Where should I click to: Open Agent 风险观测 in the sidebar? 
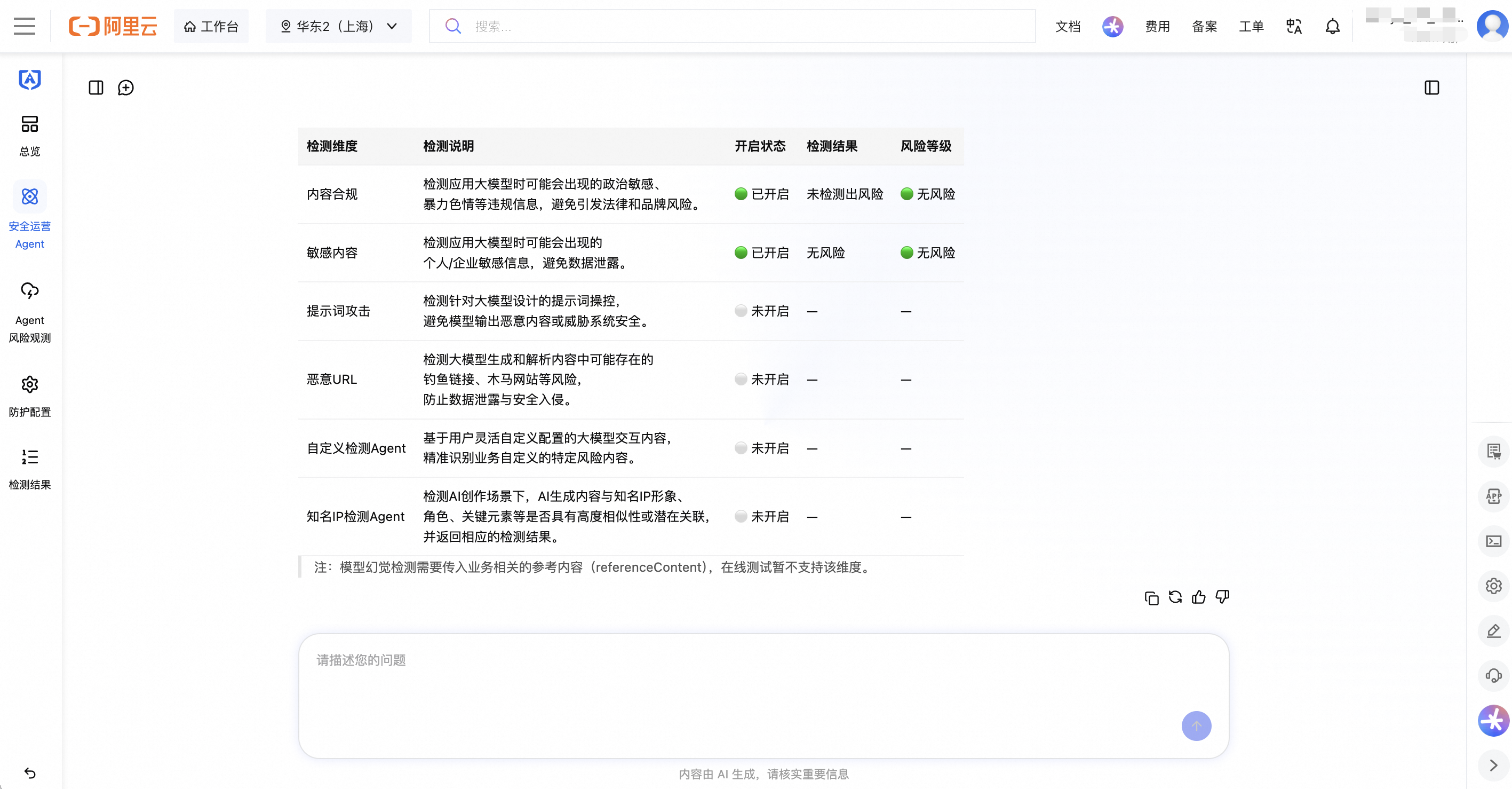tap(30, 312)
